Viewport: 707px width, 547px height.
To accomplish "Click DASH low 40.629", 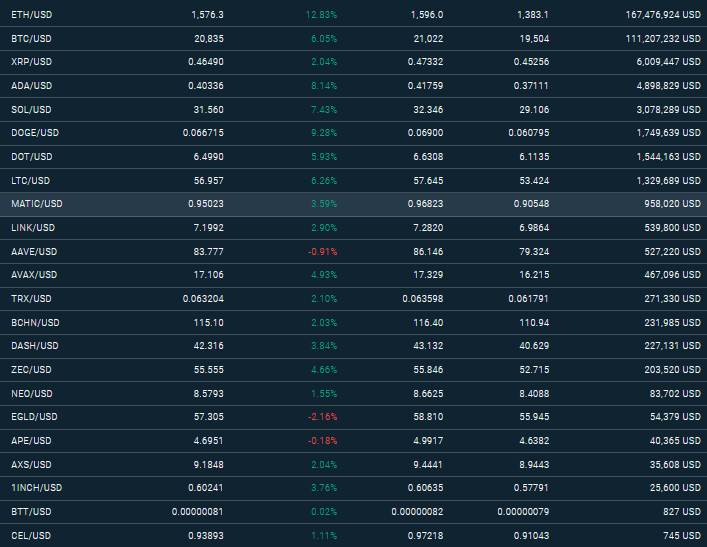I will 534,346.
